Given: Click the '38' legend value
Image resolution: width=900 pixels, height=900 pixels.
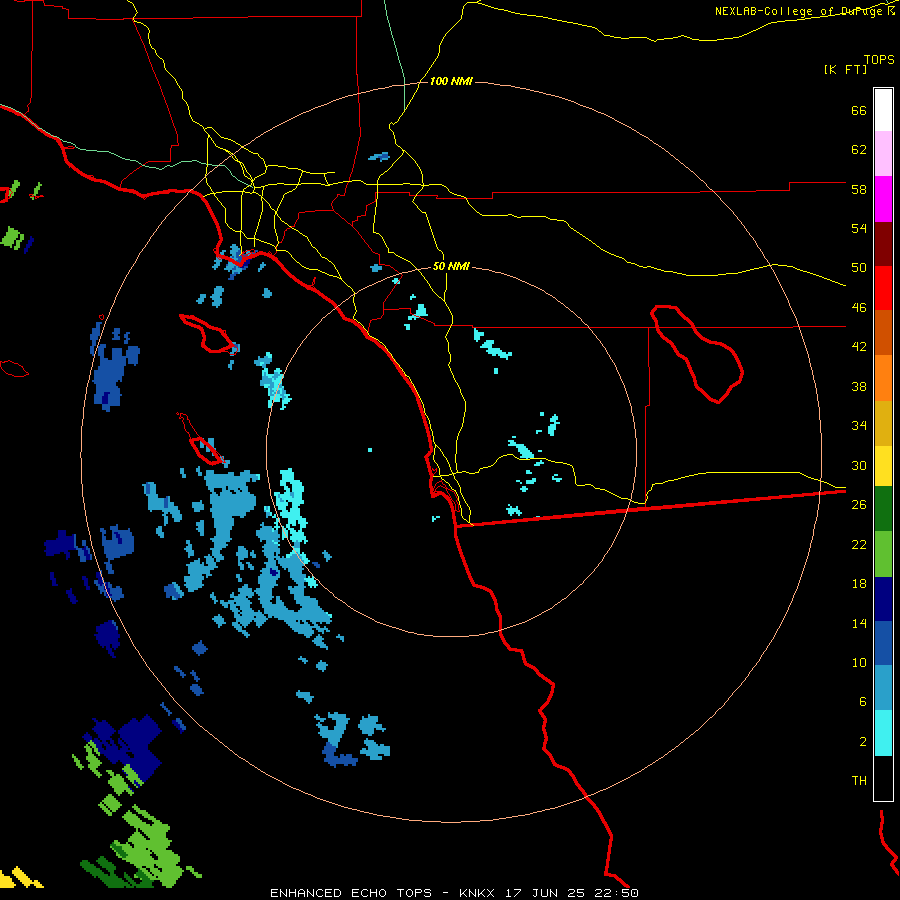Looking at the screenshot, I should point(859,386).
